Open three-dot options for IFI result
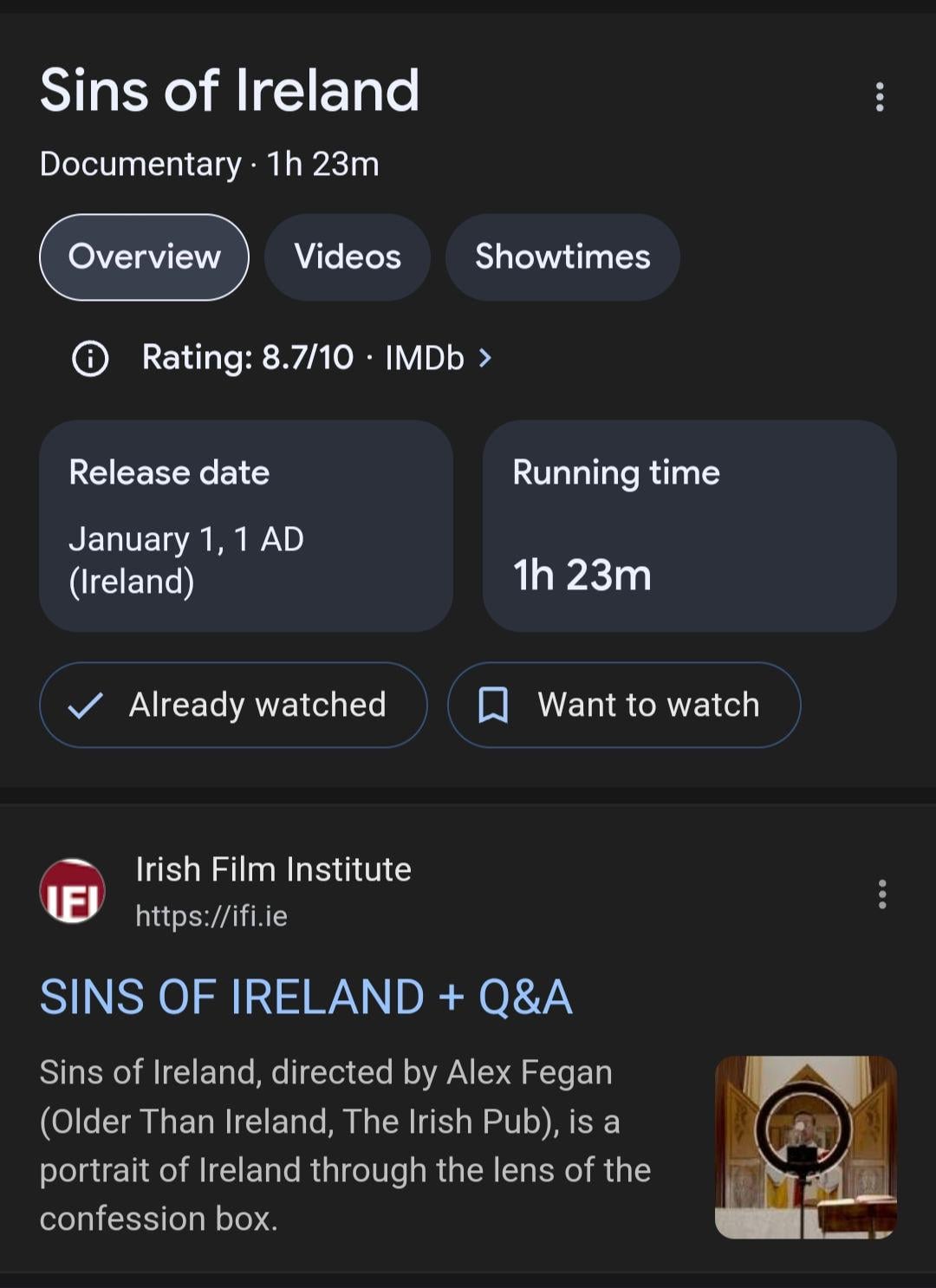Viewport: 936px width, 1288px height. click(882, 894)
